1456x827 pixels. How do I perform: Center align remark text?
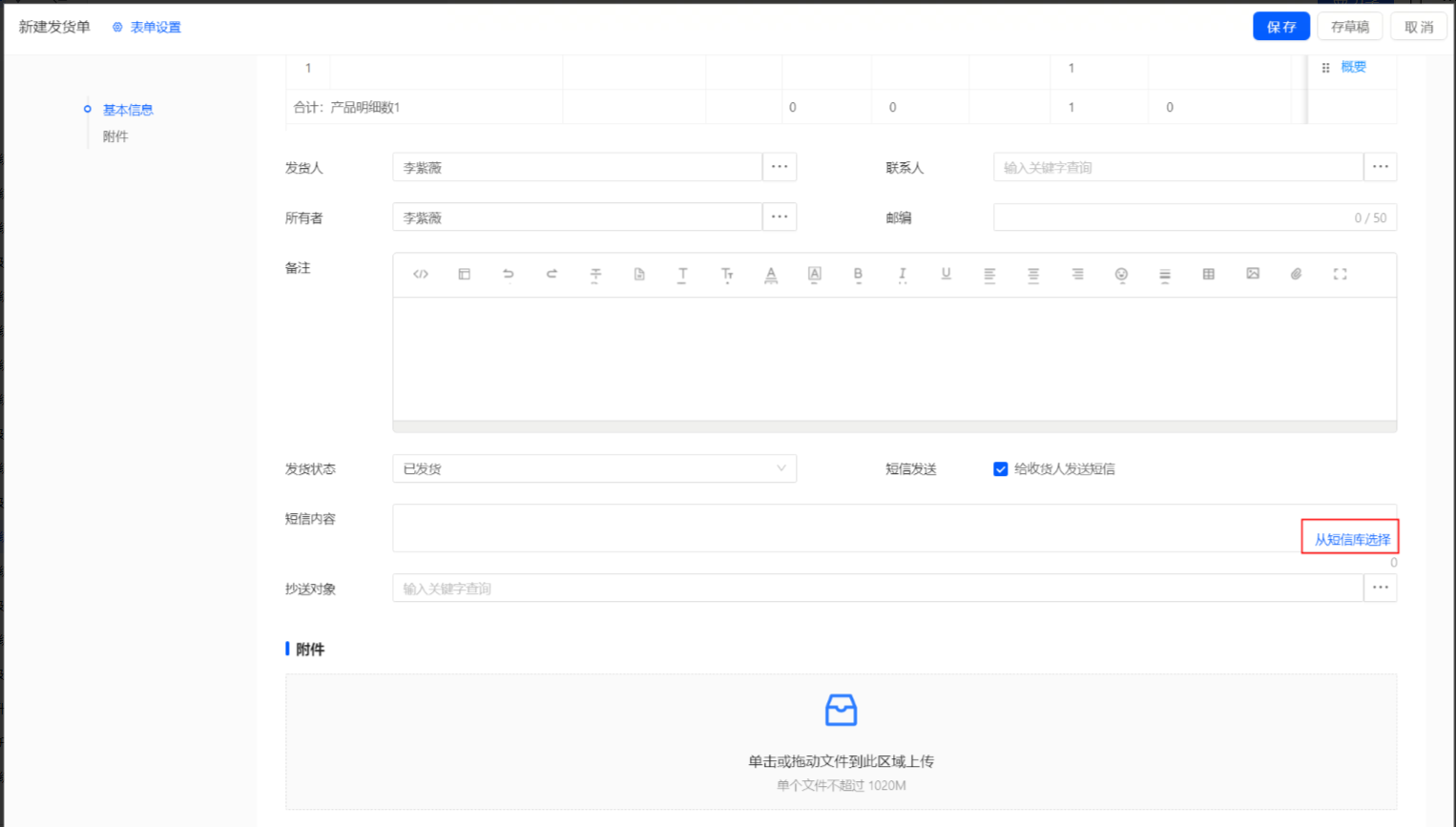pyautogui.click(x=1033, y=275)
